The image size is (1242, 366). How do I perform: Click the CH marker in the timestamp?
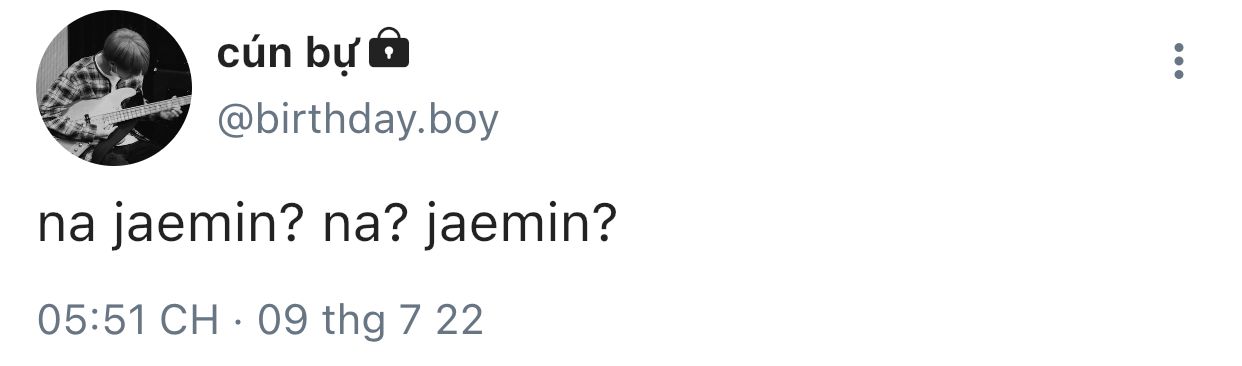pos(190,320)
